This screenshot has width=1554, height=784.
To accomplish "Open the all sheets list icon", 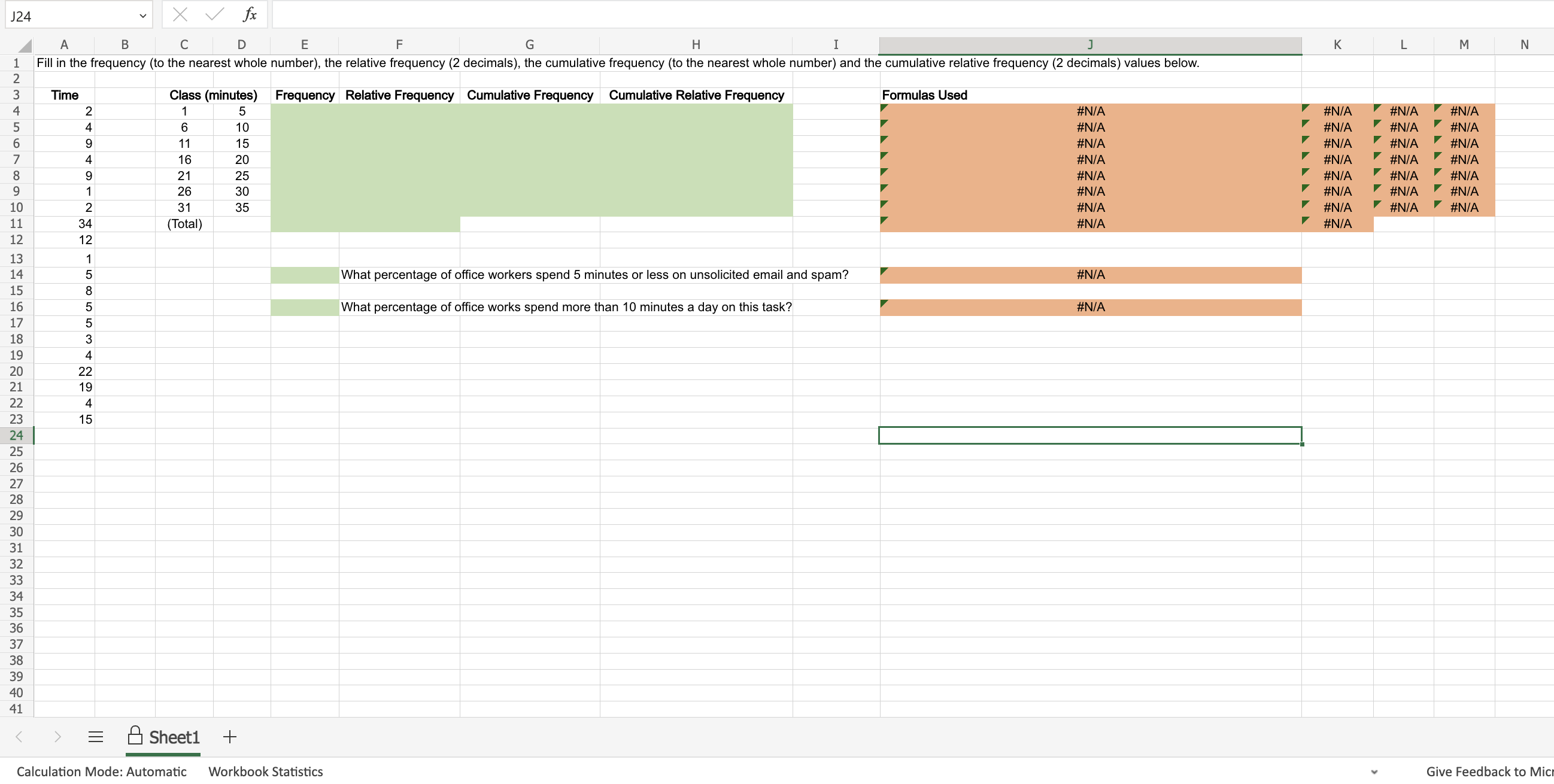I will coord(95,736).
